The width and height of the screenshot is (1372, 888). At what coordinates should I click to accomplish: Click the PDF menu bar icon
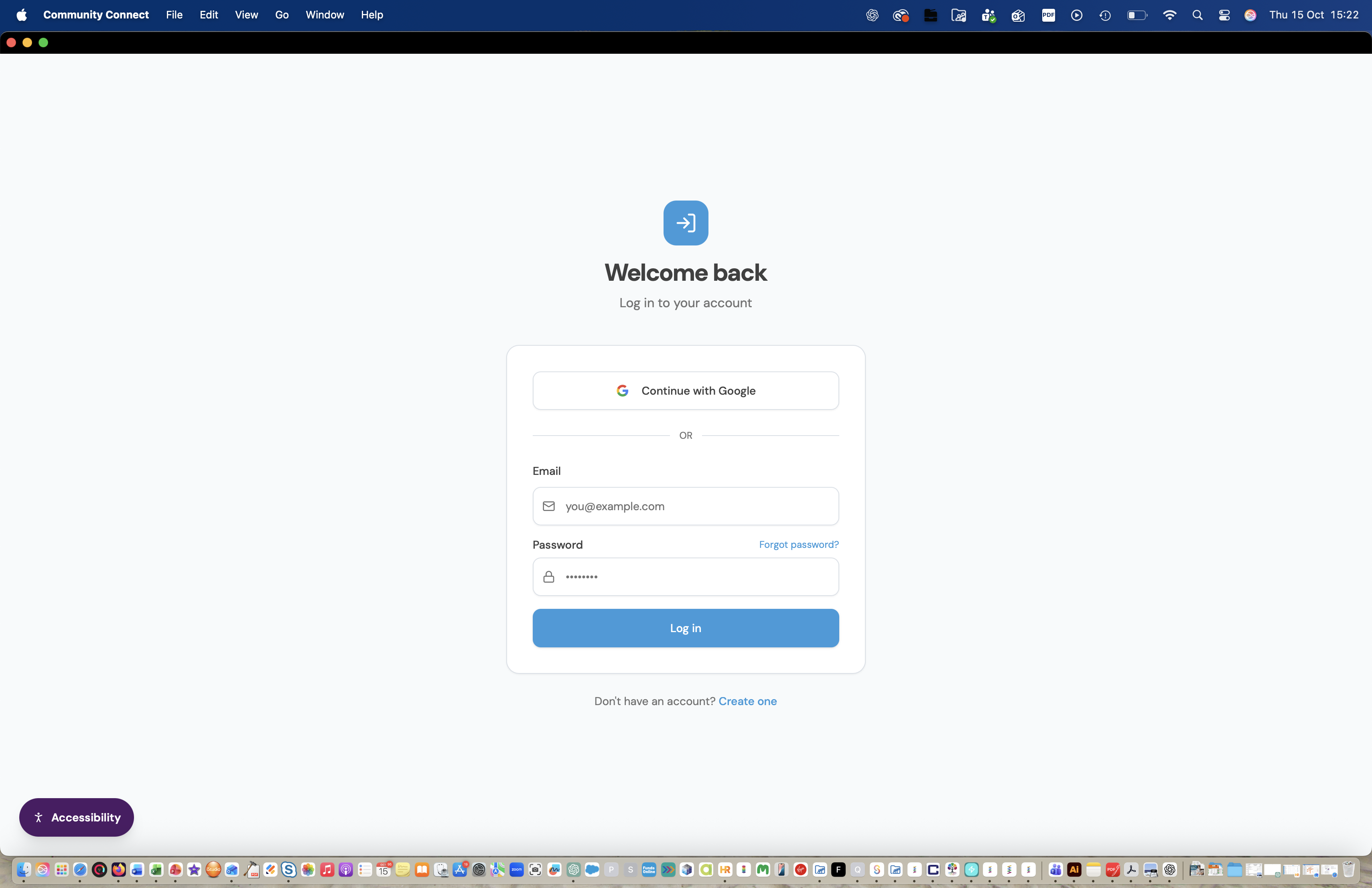pos(1049,16)
